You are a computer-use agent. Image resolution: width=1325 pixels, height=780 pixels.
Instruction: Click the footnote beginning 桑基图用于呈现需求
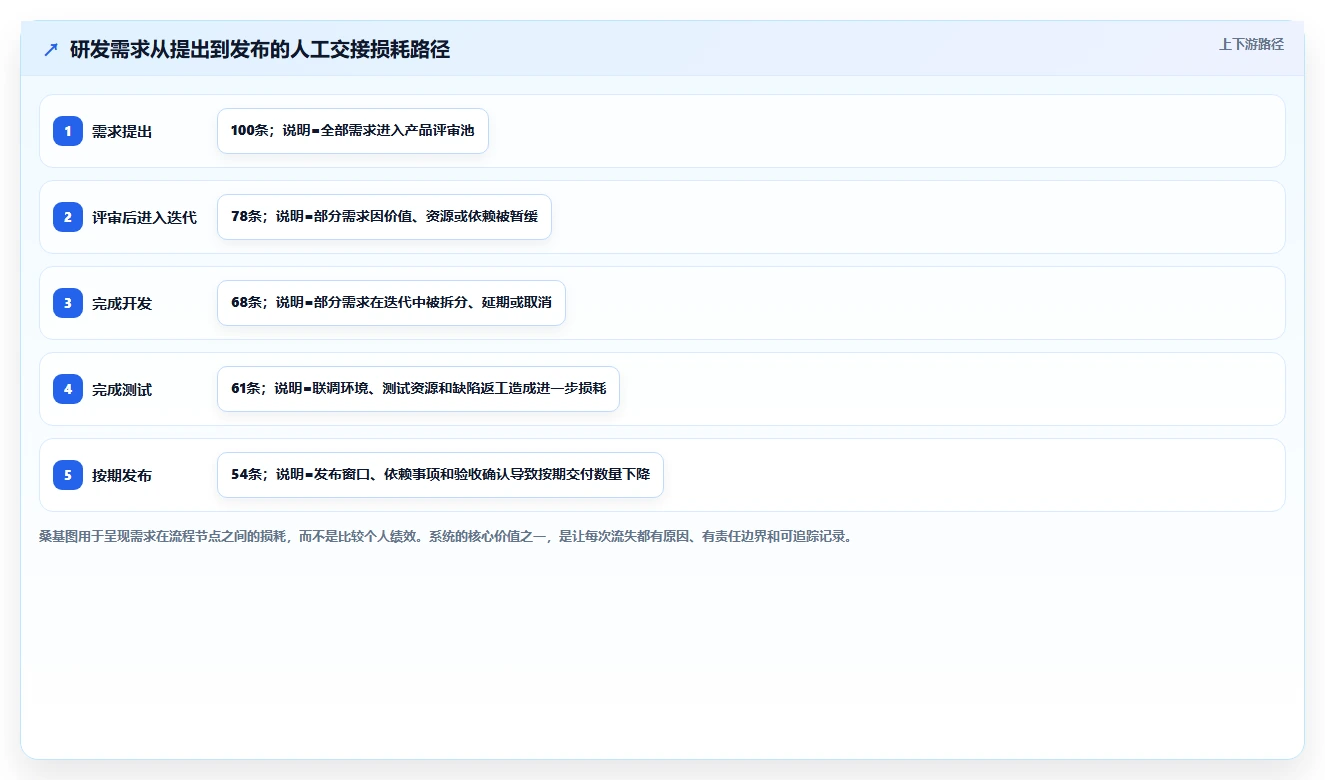[446, 536]
